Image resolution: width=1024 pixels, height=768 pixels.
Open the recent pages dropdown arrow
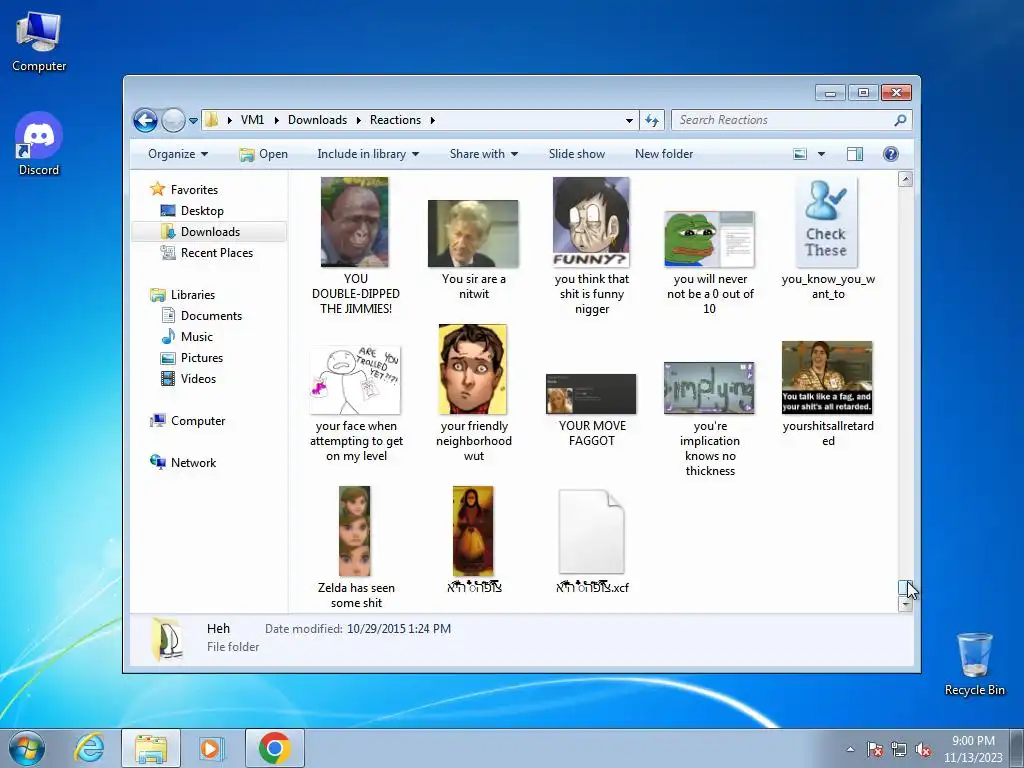tap(193, 121)
